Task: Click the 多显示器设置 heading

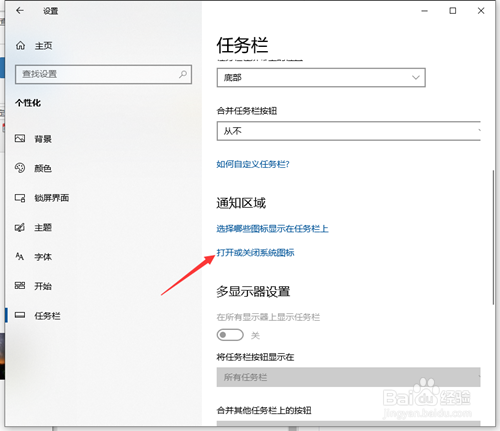Action: (253, 291)
